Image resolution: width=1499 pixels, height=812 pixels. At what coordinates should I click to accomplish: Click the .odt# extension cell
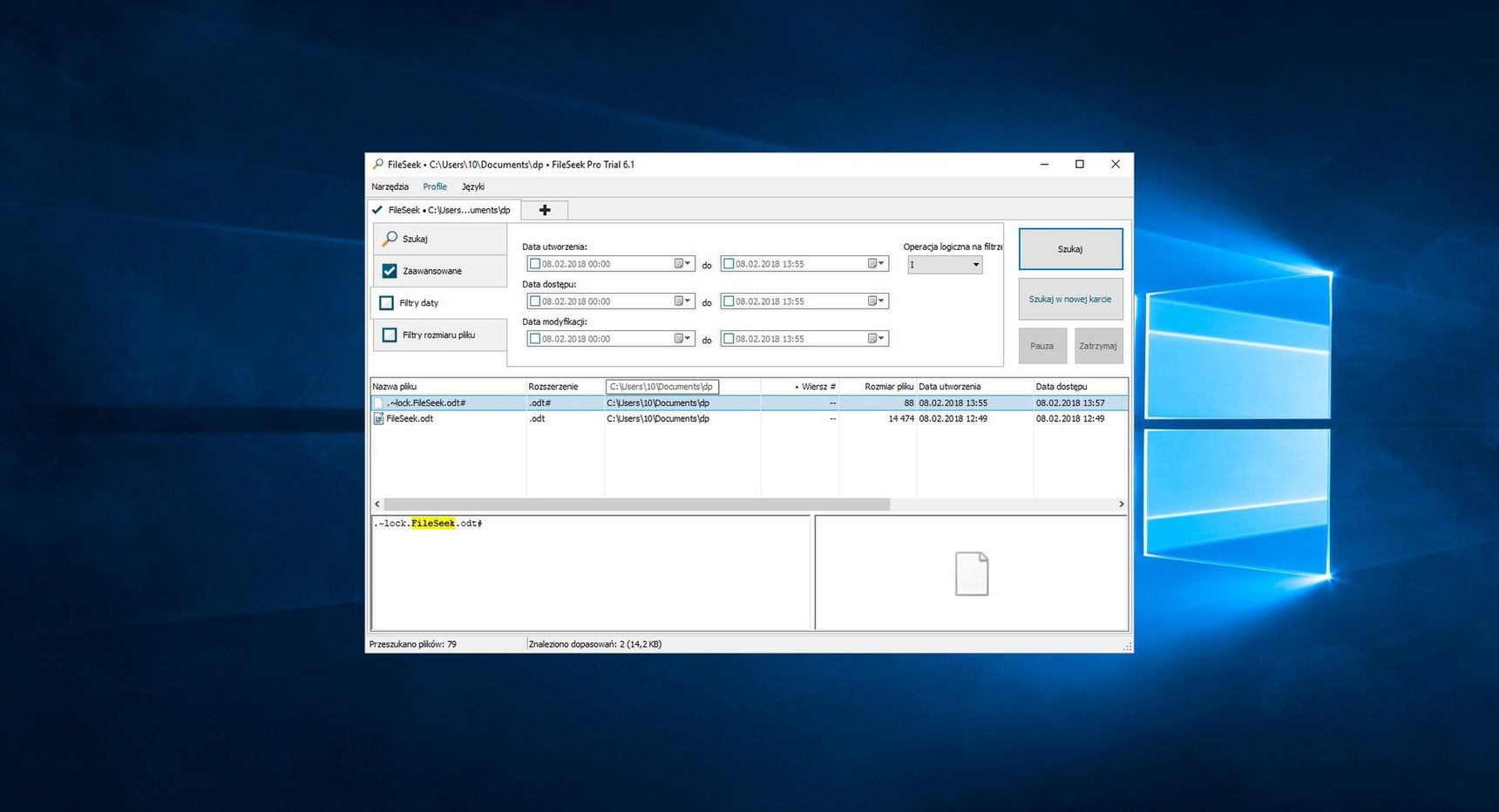(539, 403)
